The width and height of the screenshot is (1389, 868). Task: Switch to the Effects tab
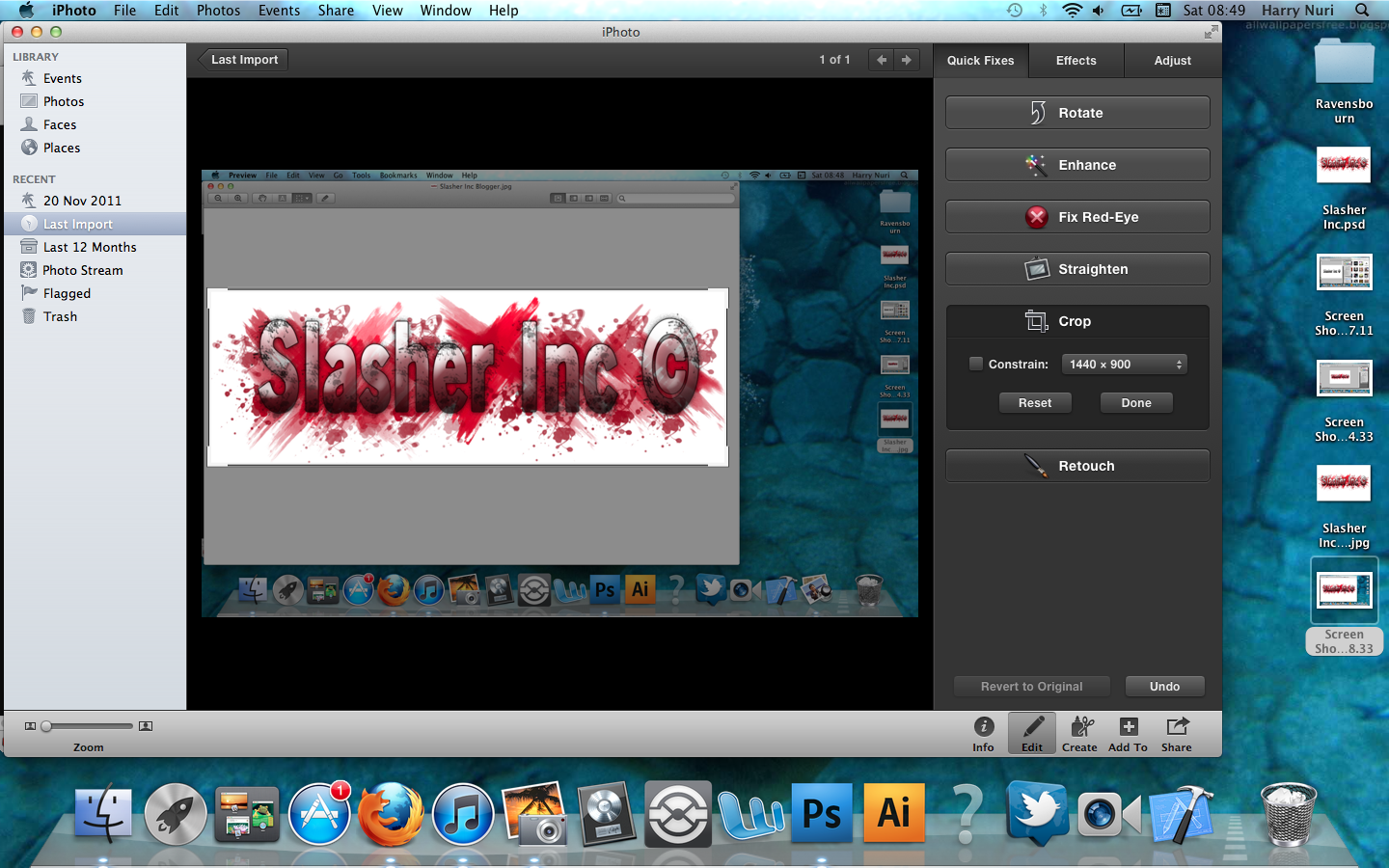pyautogui.click(x=1076, y=60)
